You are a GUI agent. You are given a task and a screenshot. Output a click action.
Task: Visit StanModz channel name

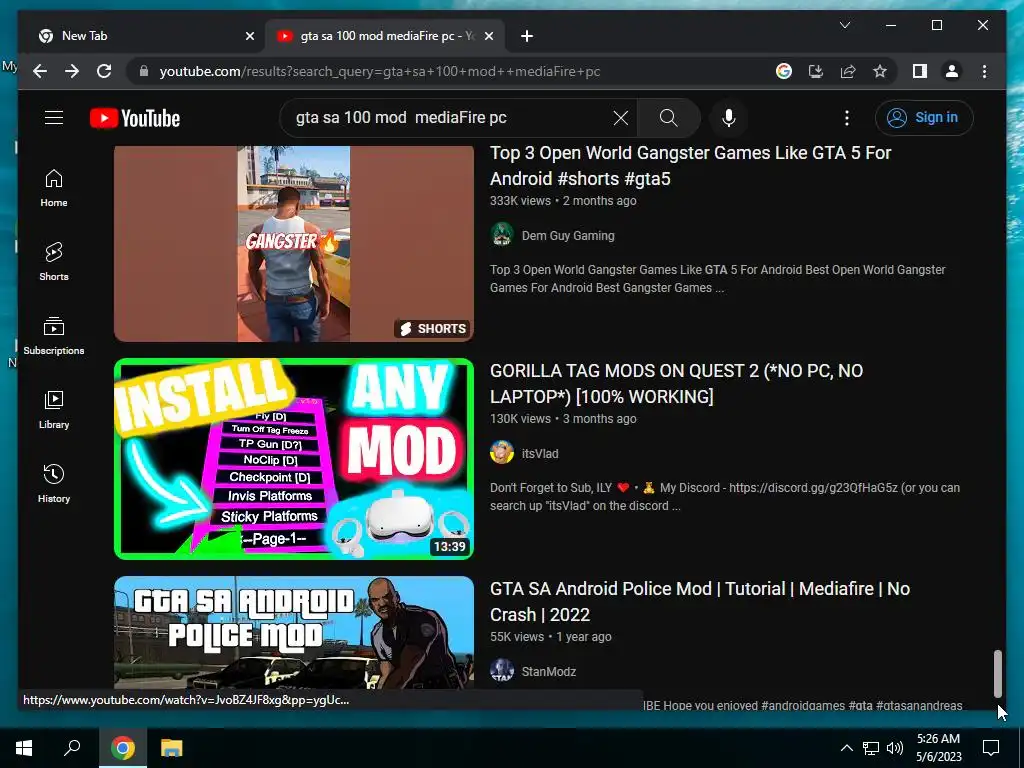(549, 671)
